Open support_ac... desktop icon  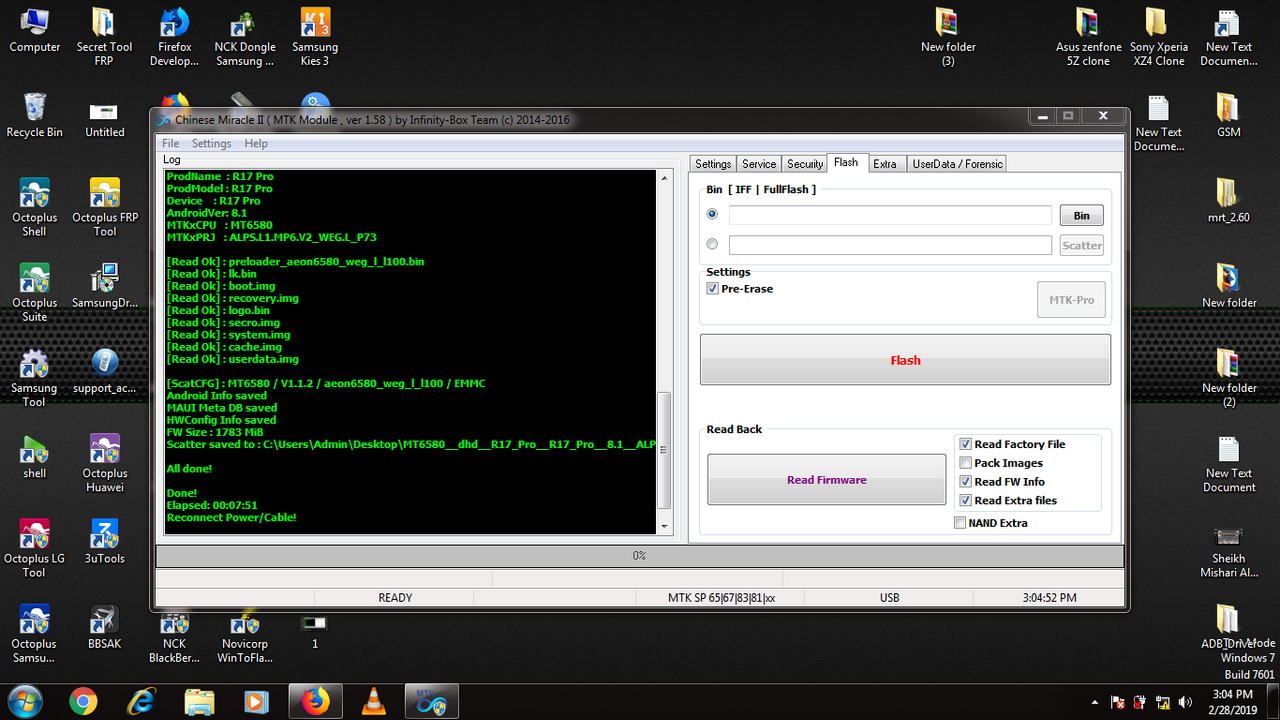105,372
